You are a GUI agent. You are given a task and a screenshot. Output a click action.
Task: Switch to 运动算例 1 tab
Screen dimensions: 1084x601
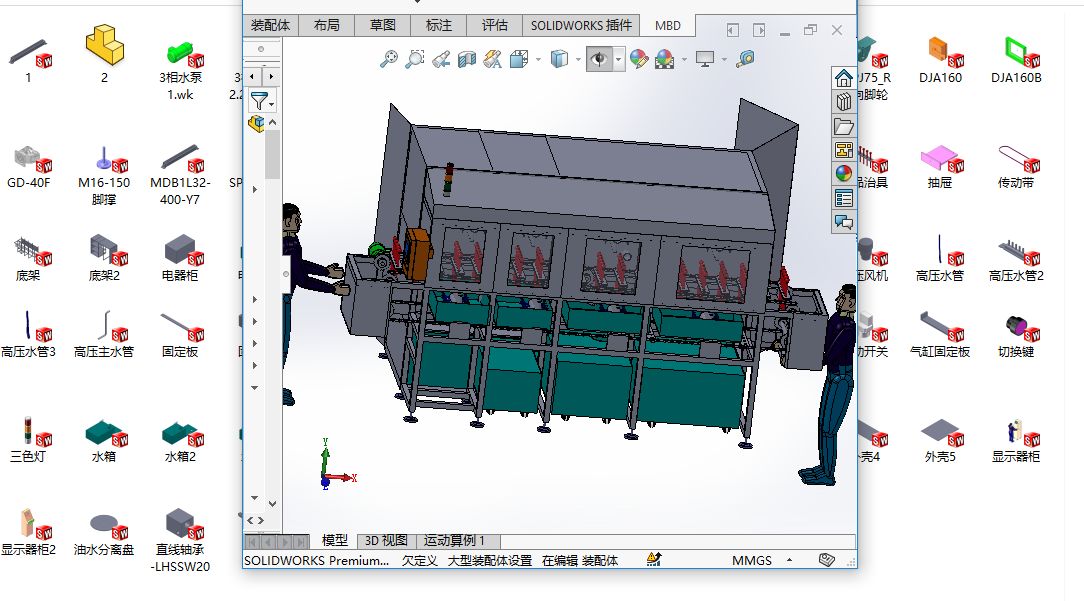tap(454, 541)
